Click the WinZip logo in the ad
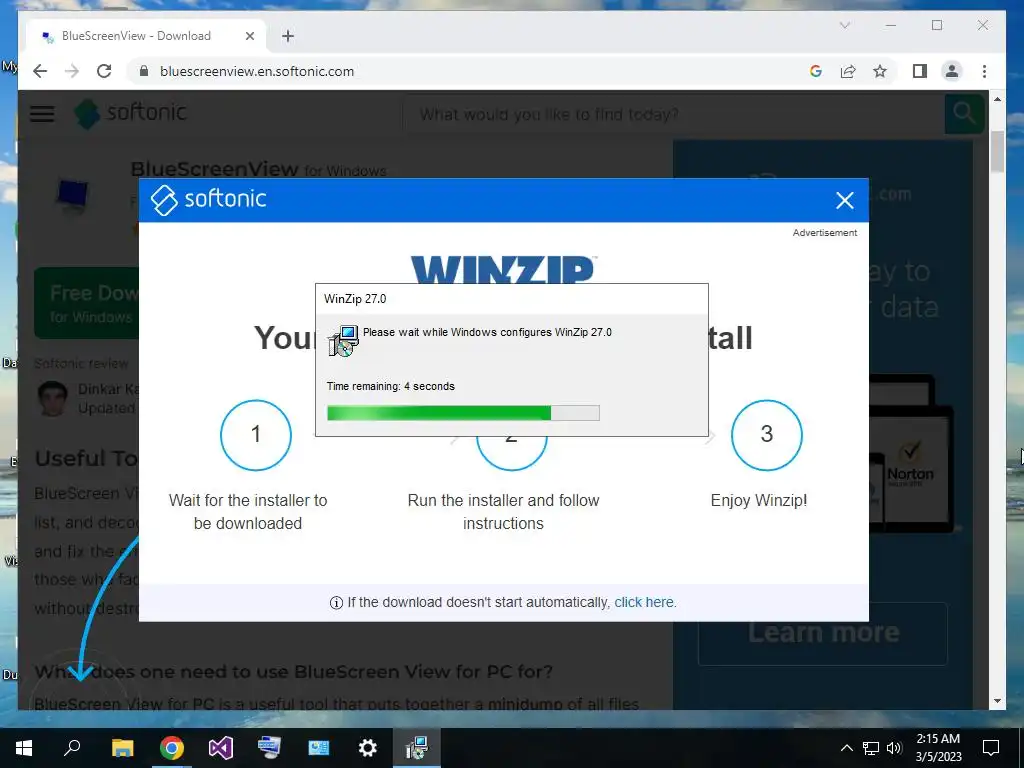This screenshot has height=768, width=1024. [503, 269]
